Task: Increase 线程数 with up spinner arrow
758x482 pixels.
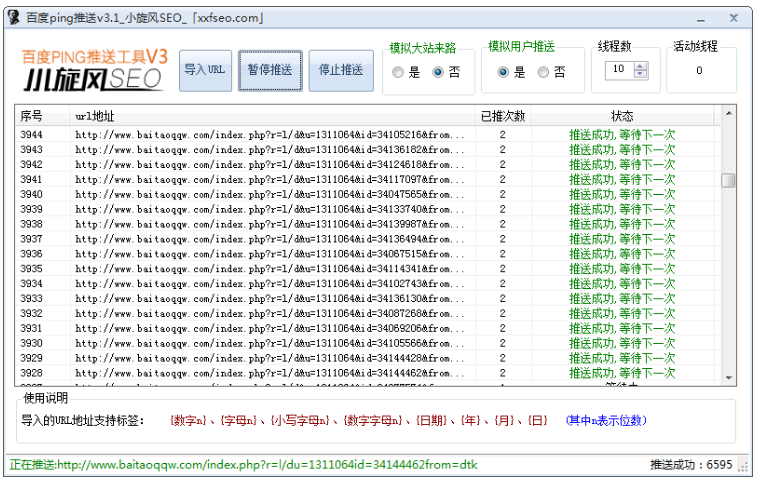Action: 640,66
